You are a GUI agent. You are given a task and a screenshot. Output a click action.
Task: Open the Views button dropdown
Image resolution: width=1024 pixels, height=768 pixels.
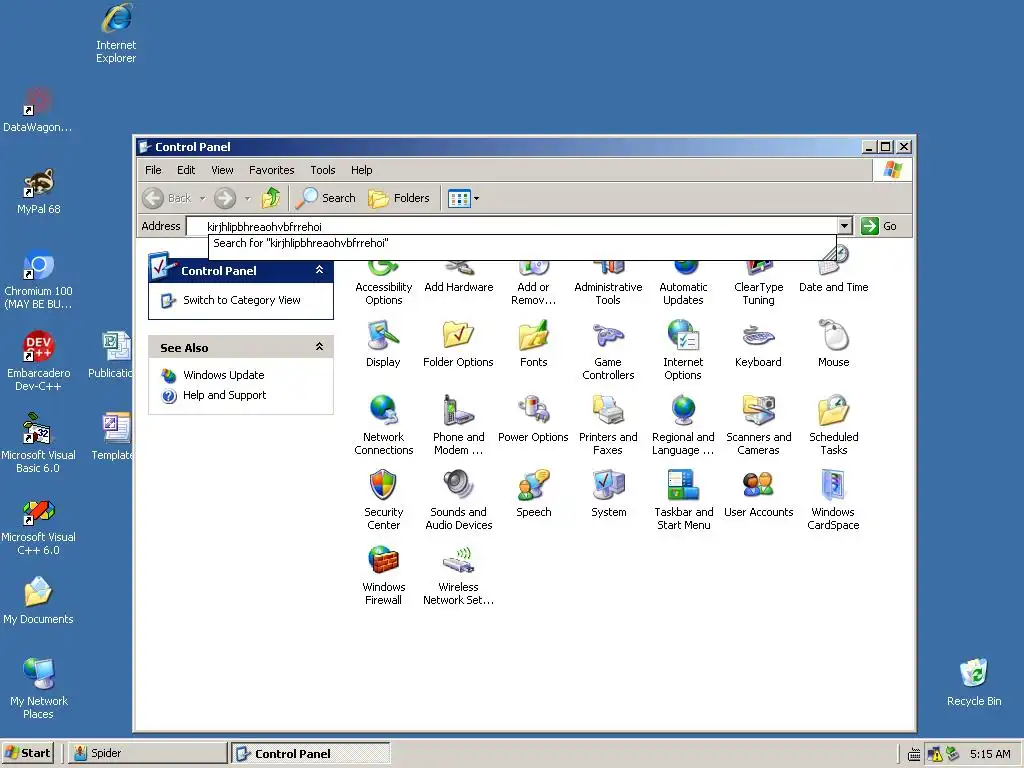pyautogui.click(x=476, y=198)
